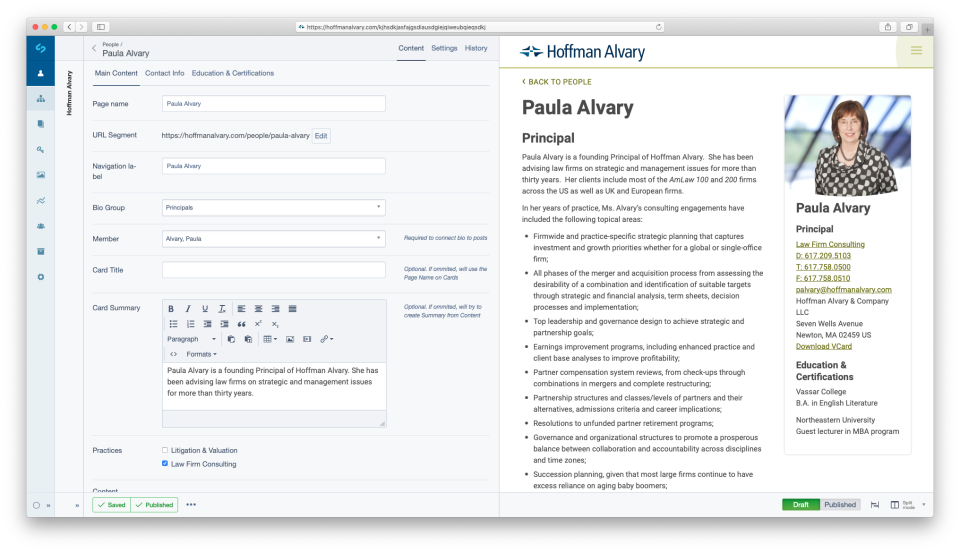960x552 pixels.
Task: Click into the Page name field
Action: pyautogui.click(x=274, y=103)
